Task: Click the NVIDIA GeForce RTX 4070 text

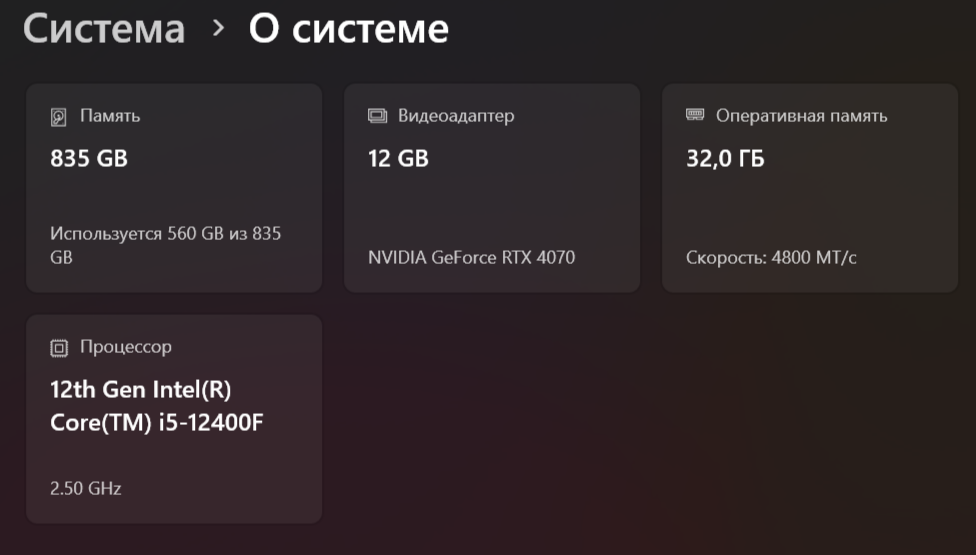Action: tap(471, 258)
